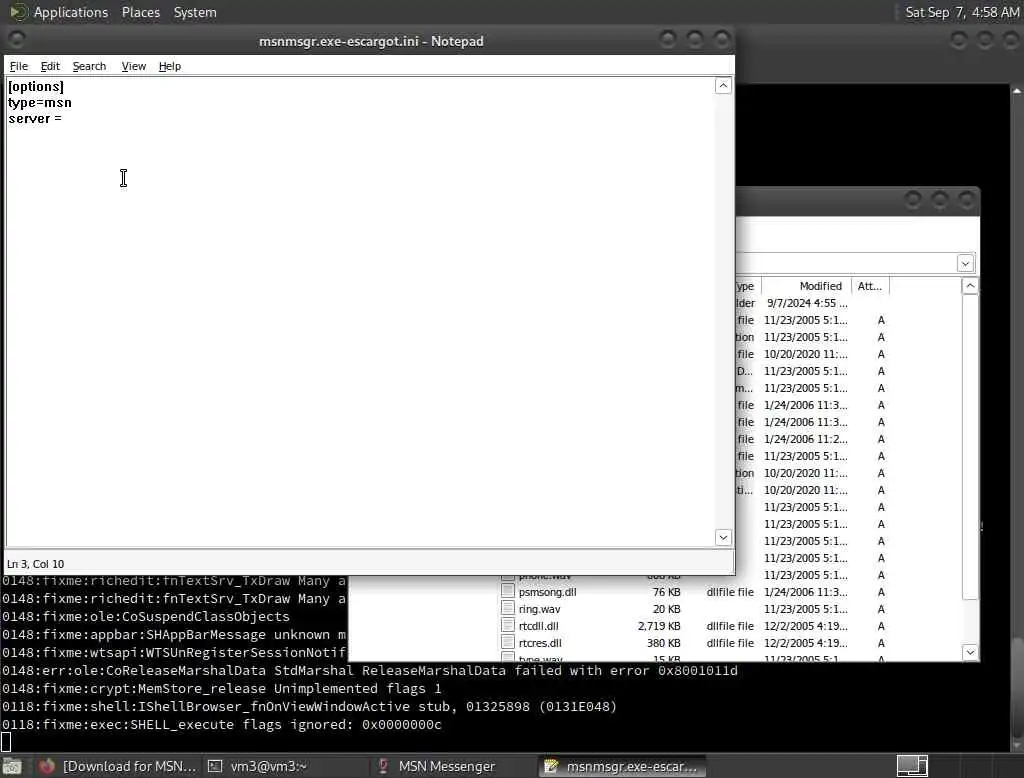
Task: Click terminal line containing 'CoReleaseMarshalData'
Action: (370, 671)
